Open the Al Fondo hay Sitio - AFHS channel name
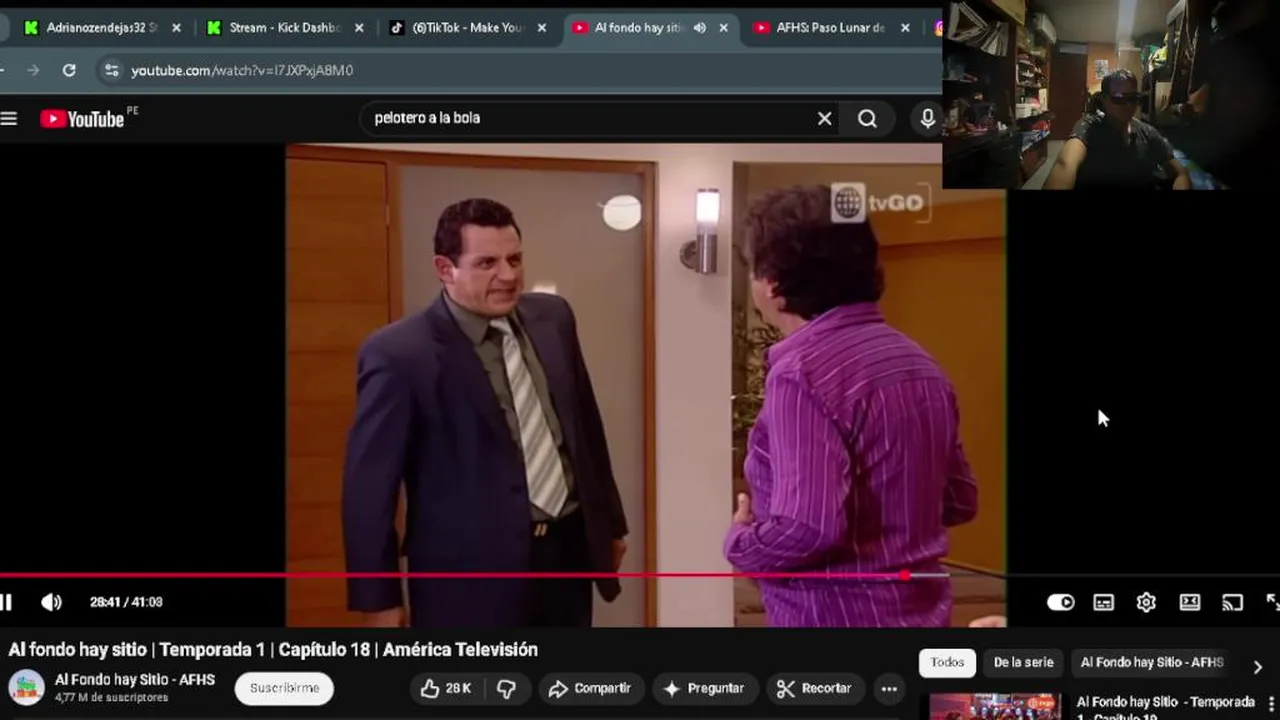The image size is (1280, 720). (x=135, y=680)
